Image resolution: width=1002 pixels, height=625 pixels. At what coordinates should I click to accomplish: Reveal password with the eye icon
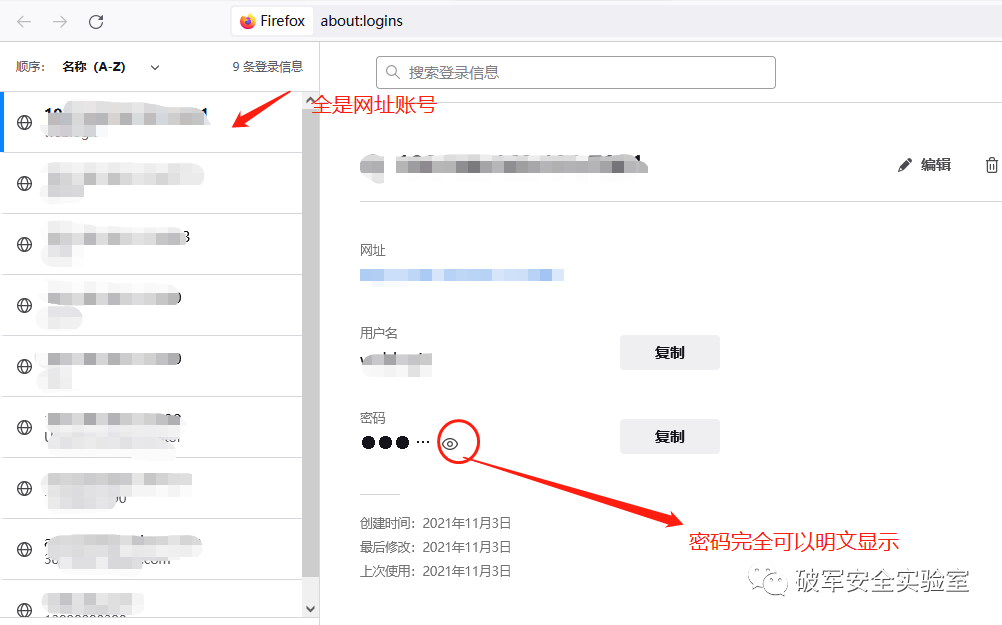click(x=450, y=444)
